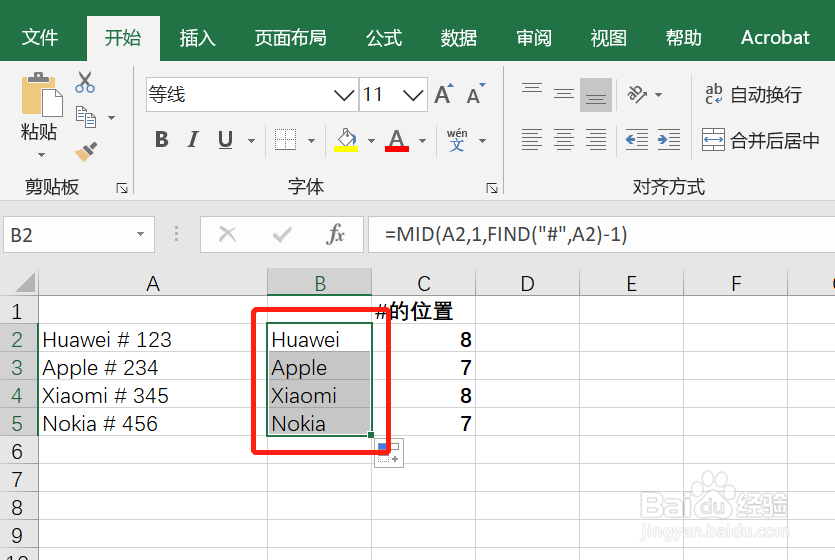Apply red font color
This screenshot has height=560, width=835.
coord(397,140)
